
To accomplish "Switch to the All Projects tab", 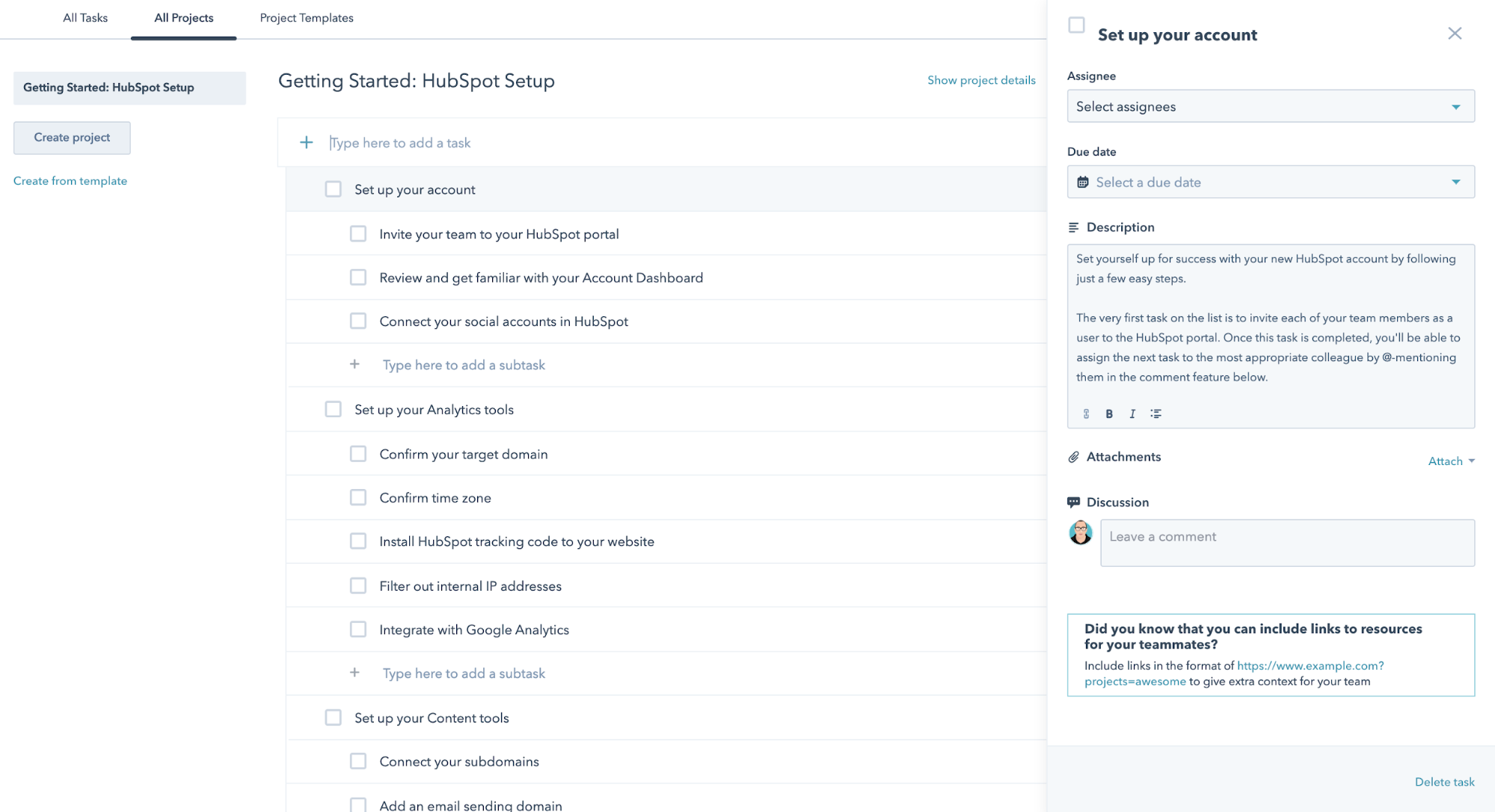I will click(183, 18).
